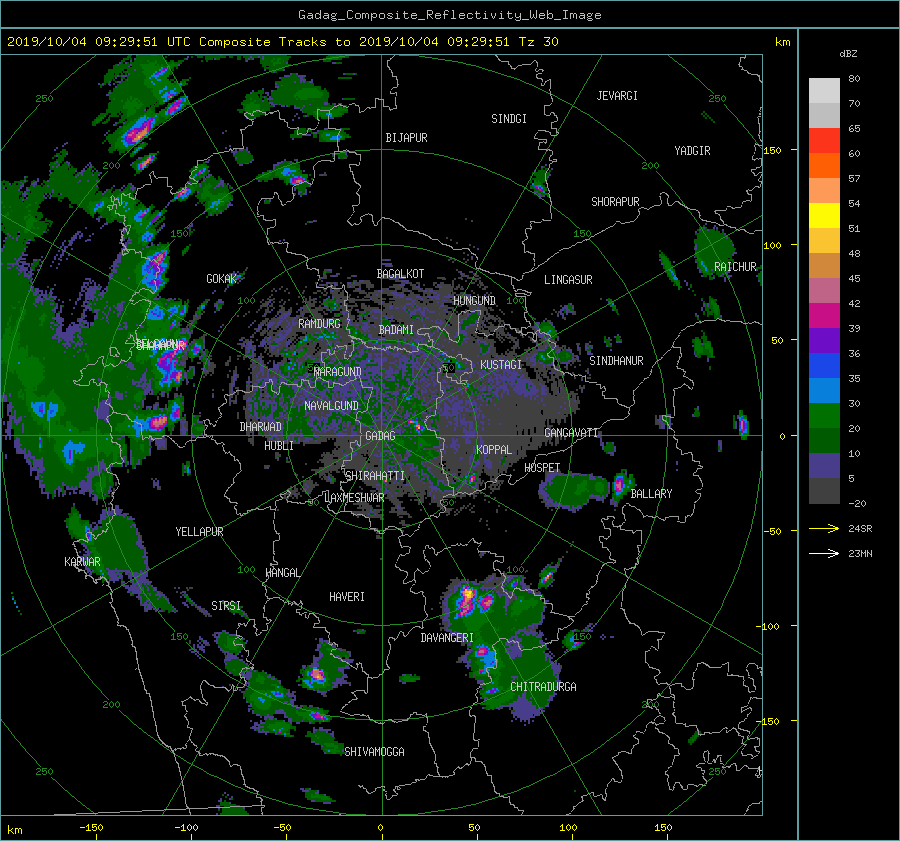Click the UTC Composite Tracks timestamp header
This screenshot has height=841, width=900.
pyautogui.click(x=282, y=42)
